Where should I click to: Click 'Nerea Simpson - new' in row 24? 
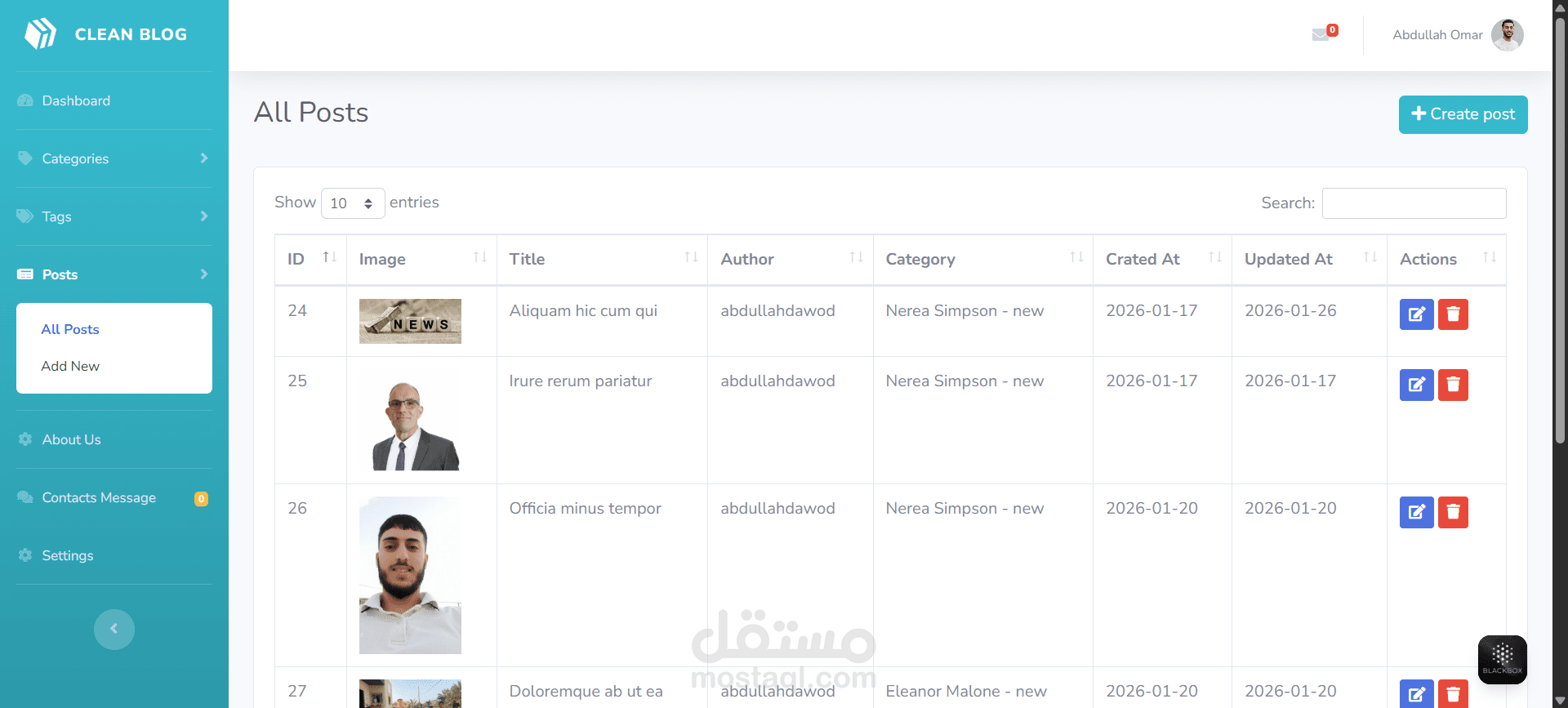(964, 310)
